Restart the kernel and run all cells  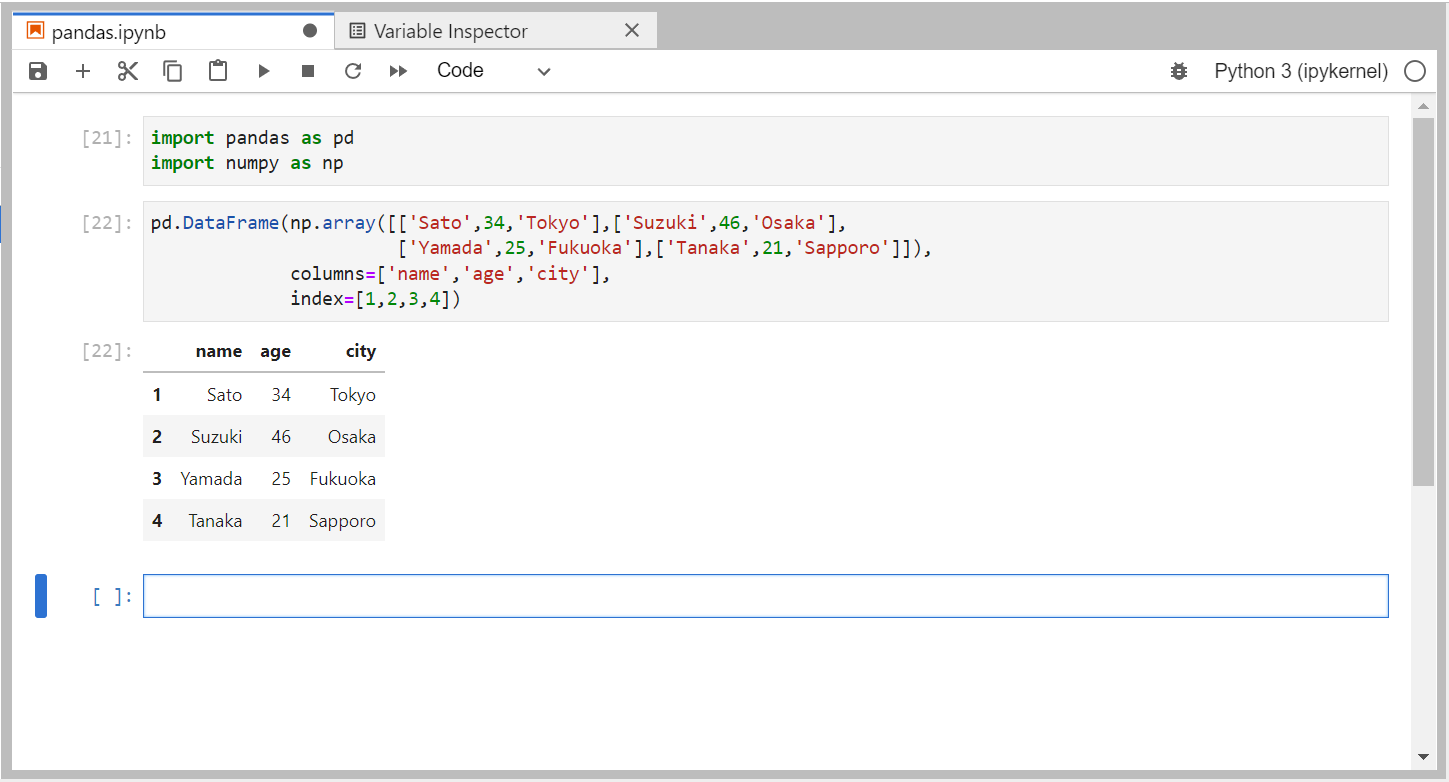397,70
